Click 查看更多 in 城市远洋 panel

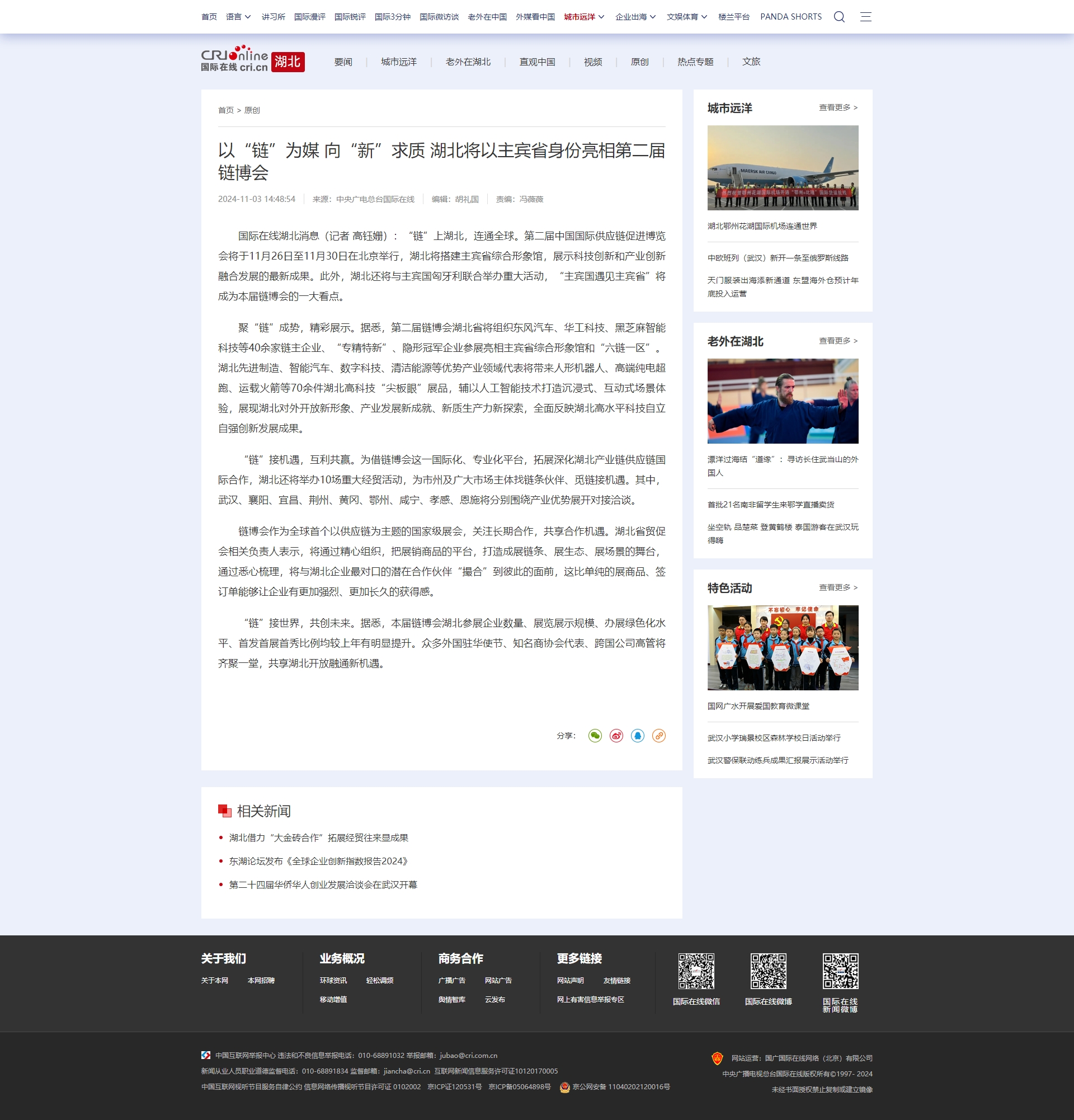[x=837, y=107]
